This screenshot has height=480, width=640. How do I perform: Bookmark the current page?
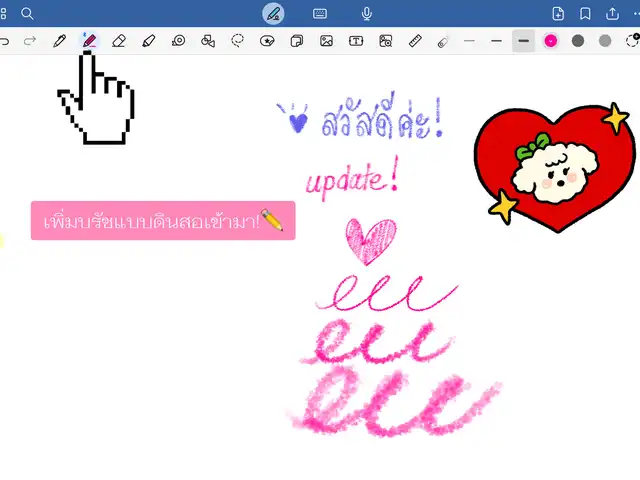(x=585, y=13)
